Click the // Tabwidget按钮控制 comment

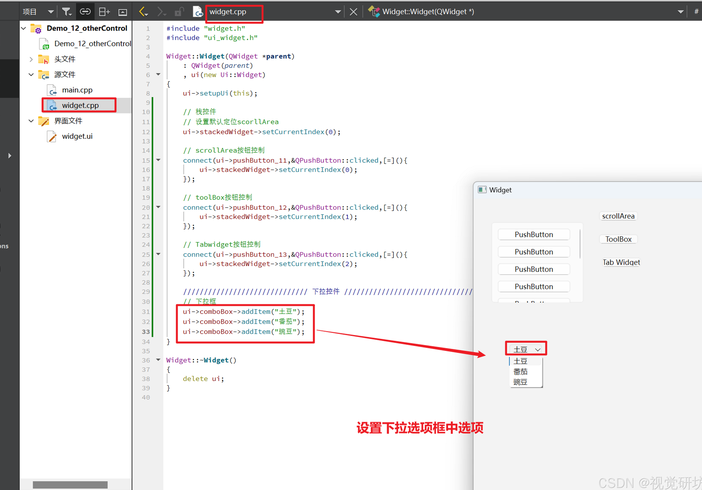point(221,244)
